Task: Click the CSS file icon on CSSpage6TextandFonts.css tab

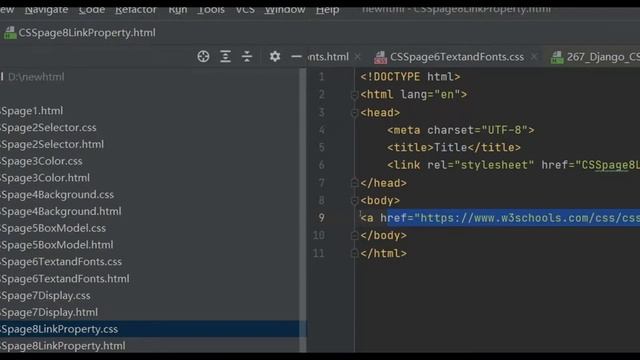Action: pos(380,57)
